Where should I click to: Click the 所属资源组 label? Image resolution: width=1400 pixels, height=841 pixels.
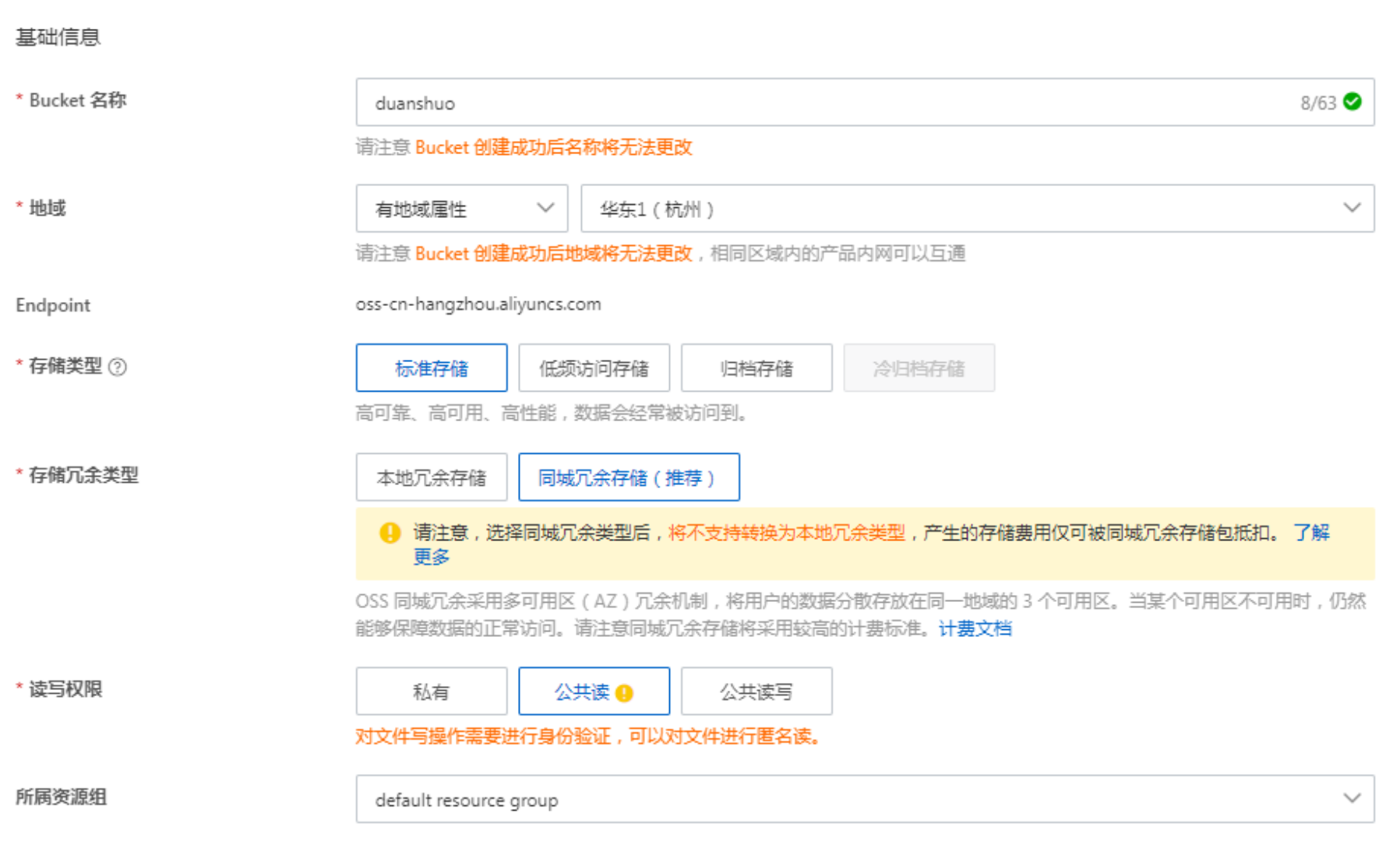(62, 797)
